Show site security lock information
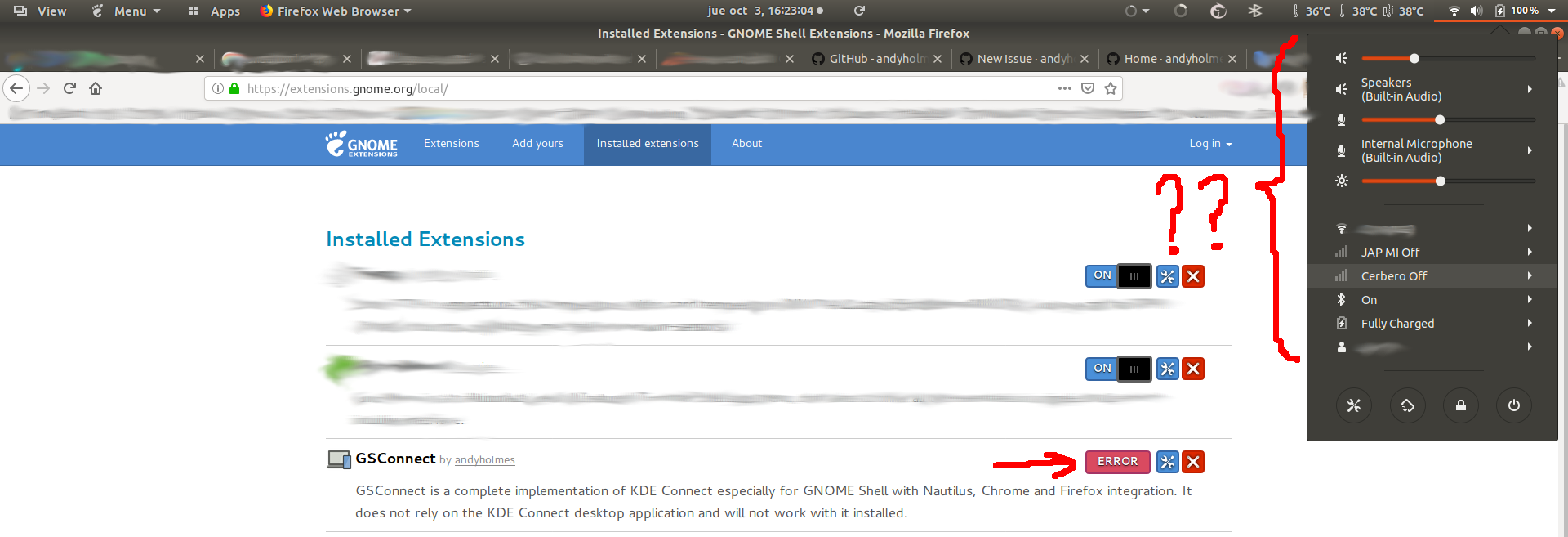This screenshot has height=537, width=1568. [234, 88]
